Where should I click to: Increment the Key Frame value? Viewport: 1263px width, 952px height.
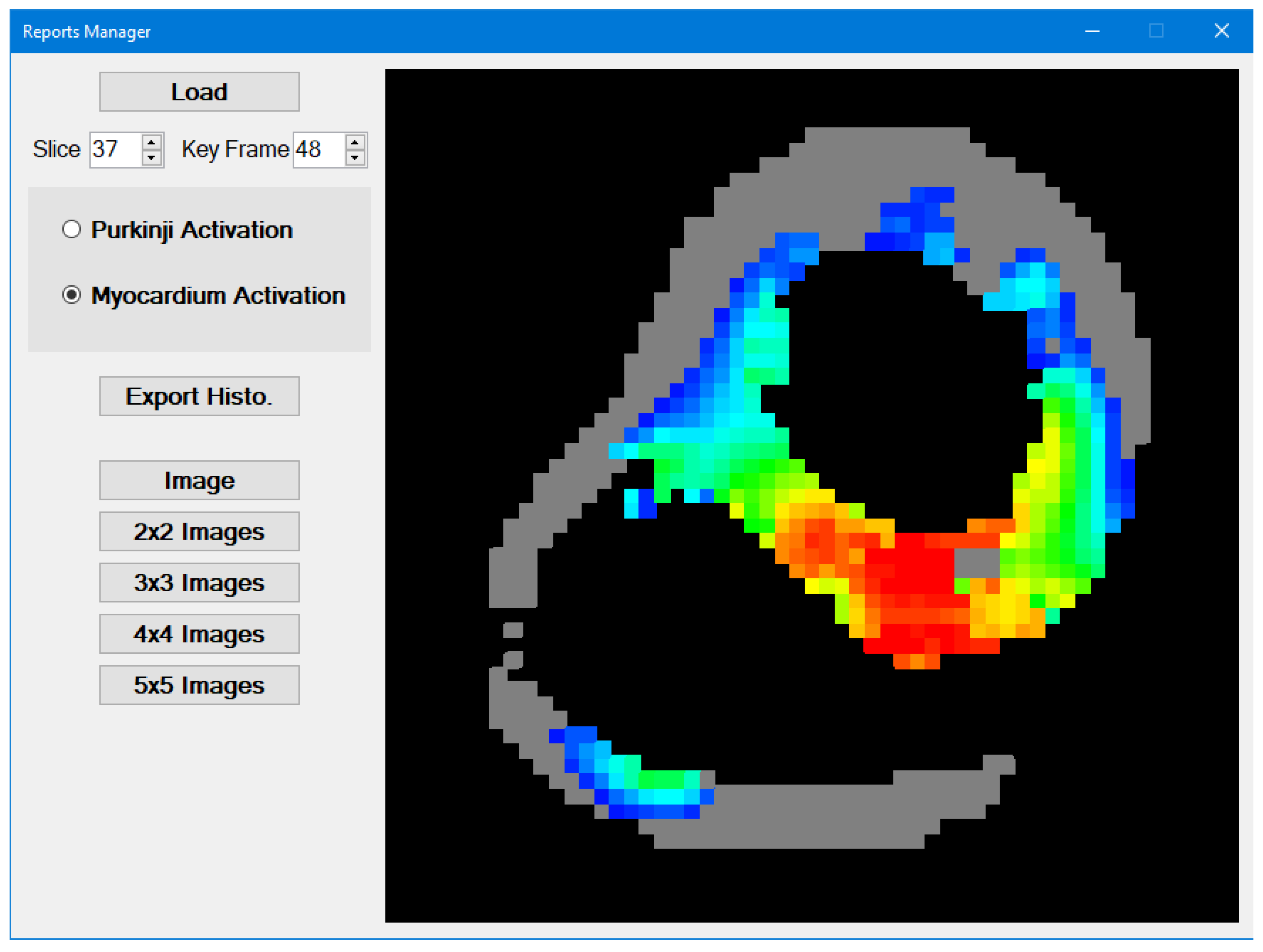355,142
